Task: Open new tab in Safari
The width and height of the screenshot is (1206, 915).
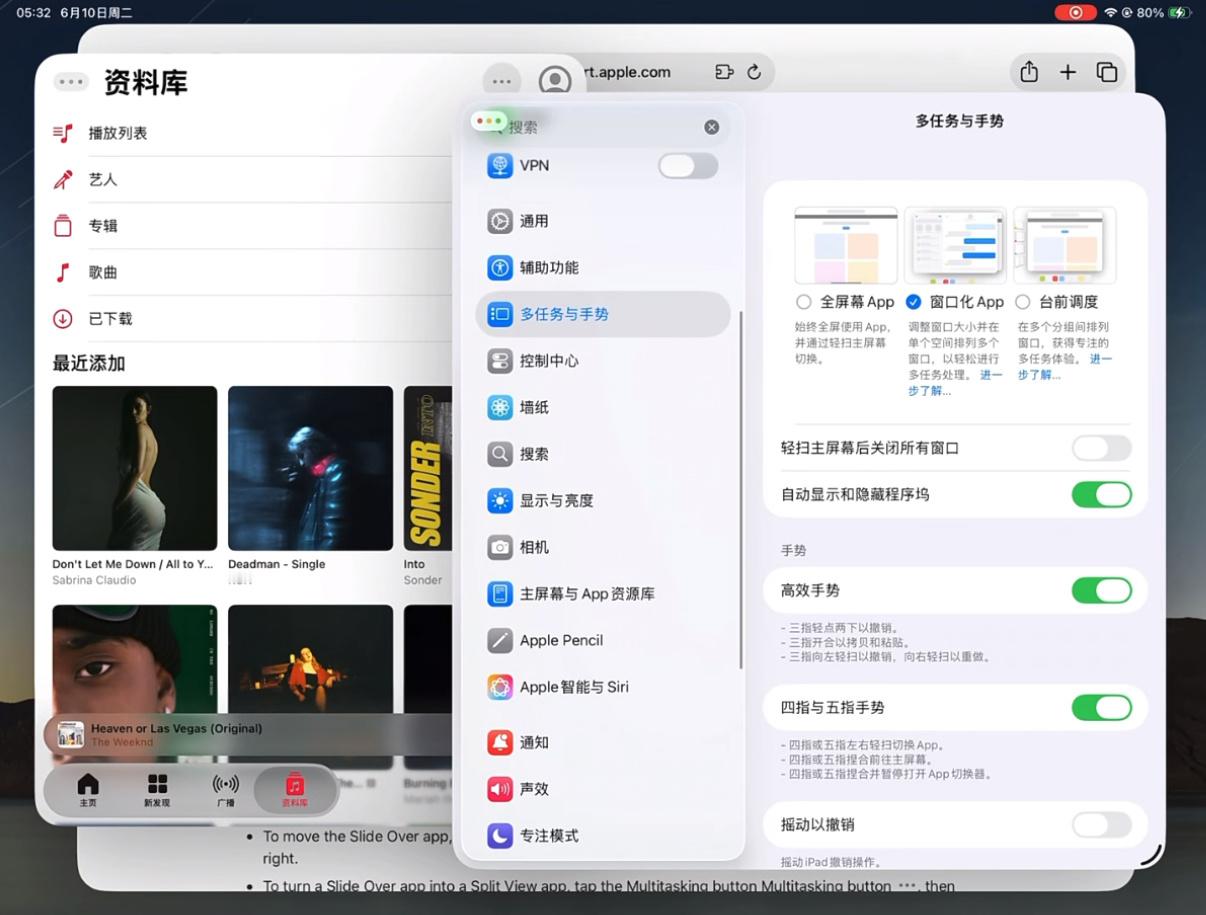Action: tap(1068, 72)
